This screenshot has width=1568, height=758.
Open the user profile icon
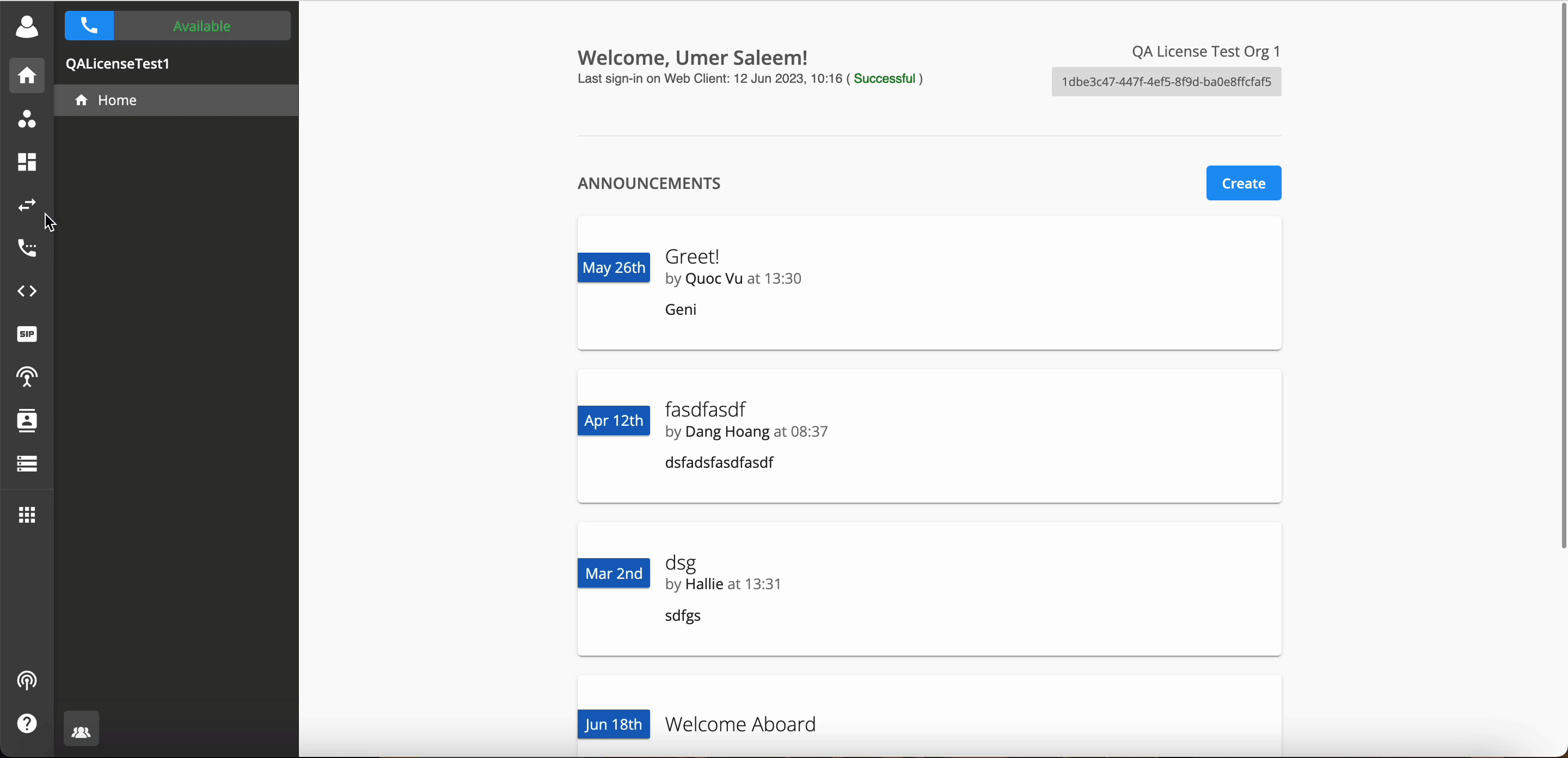(27, 27)
